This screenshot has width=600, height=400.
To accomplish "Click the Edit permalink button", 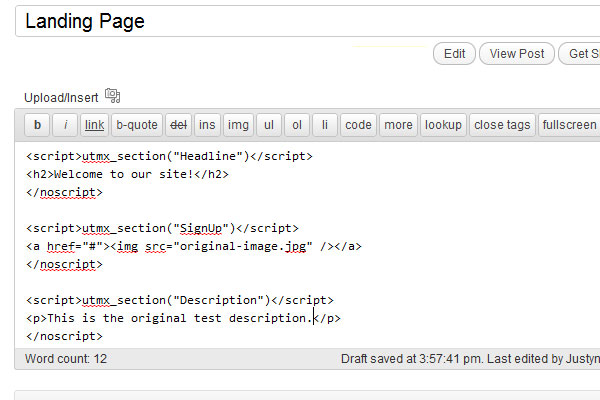I will tap(454, 54).
